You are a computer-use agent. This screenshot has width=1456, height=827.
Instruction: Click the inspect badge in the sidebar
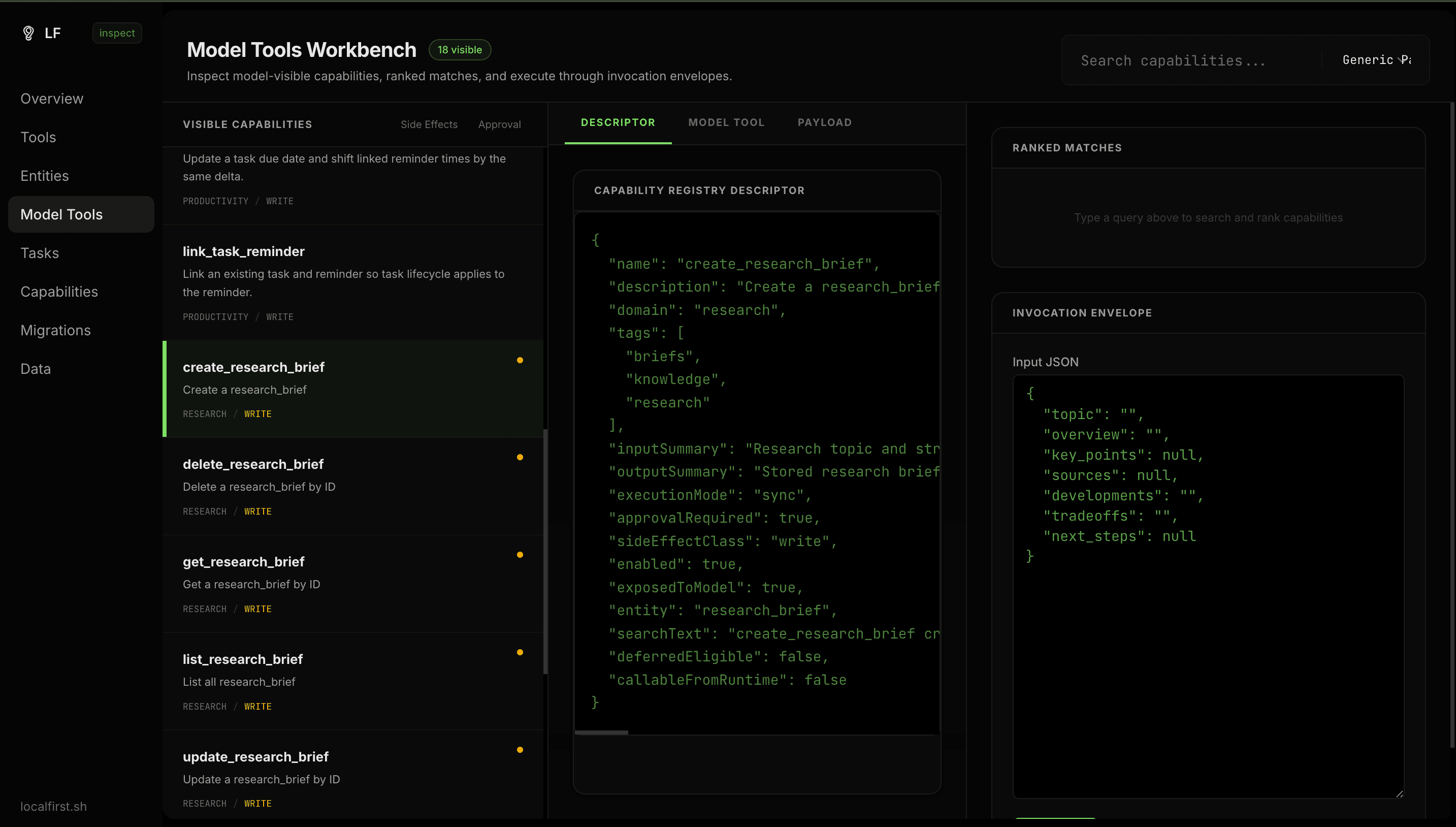point(116,33)
